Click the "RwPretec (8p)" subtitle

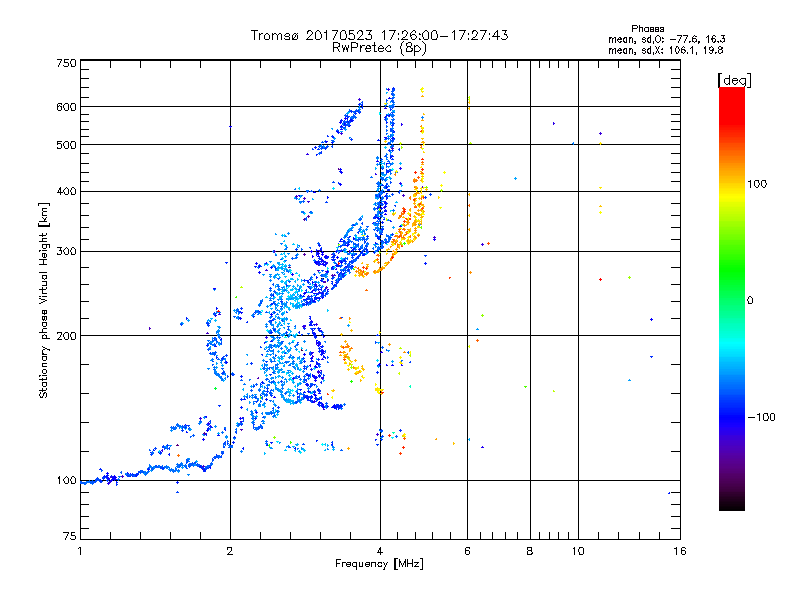(379, 48)
